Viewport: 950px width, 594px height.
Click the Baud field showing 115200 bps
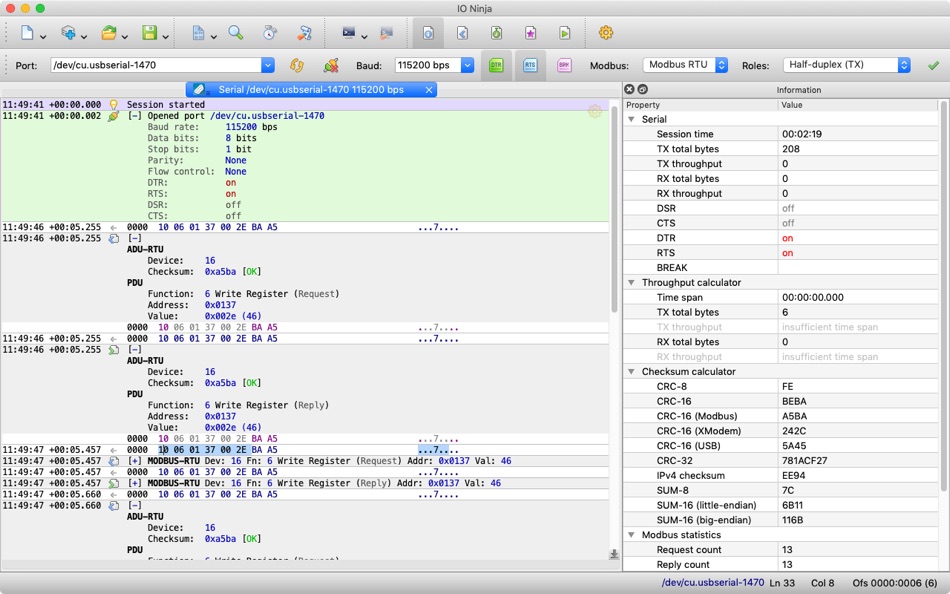pos(428,65)
